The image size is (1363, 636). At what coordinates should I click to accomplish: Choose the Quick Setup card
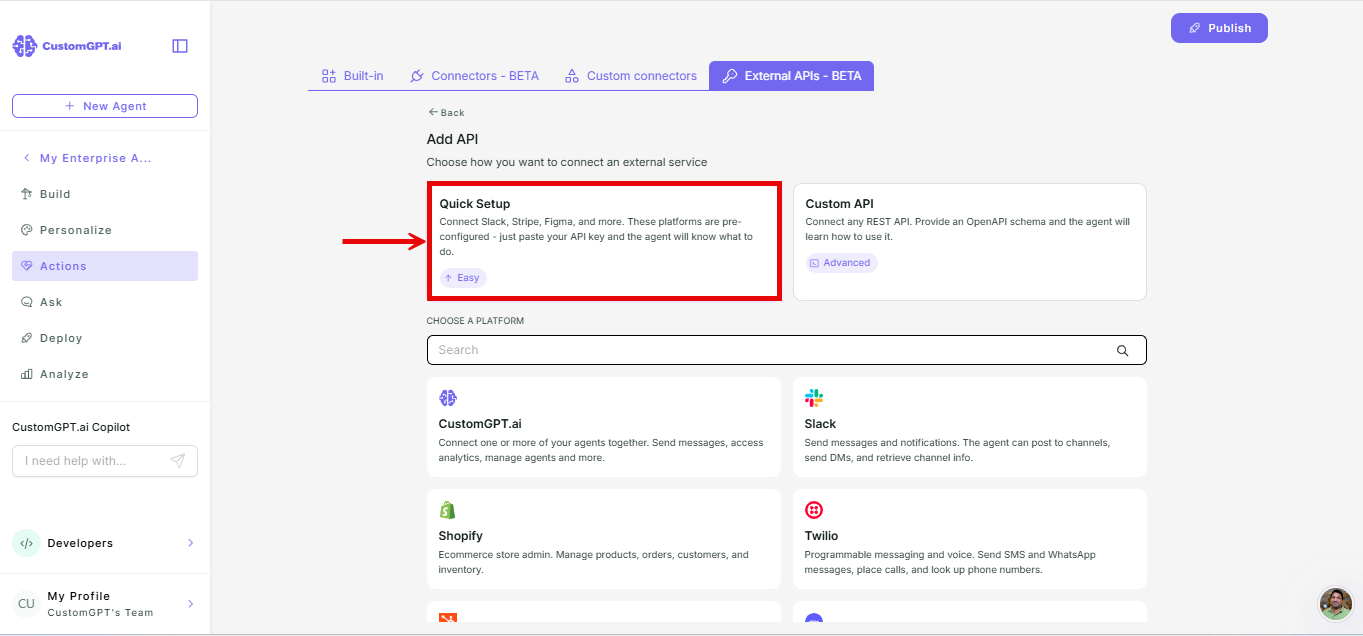coord(604,241)
